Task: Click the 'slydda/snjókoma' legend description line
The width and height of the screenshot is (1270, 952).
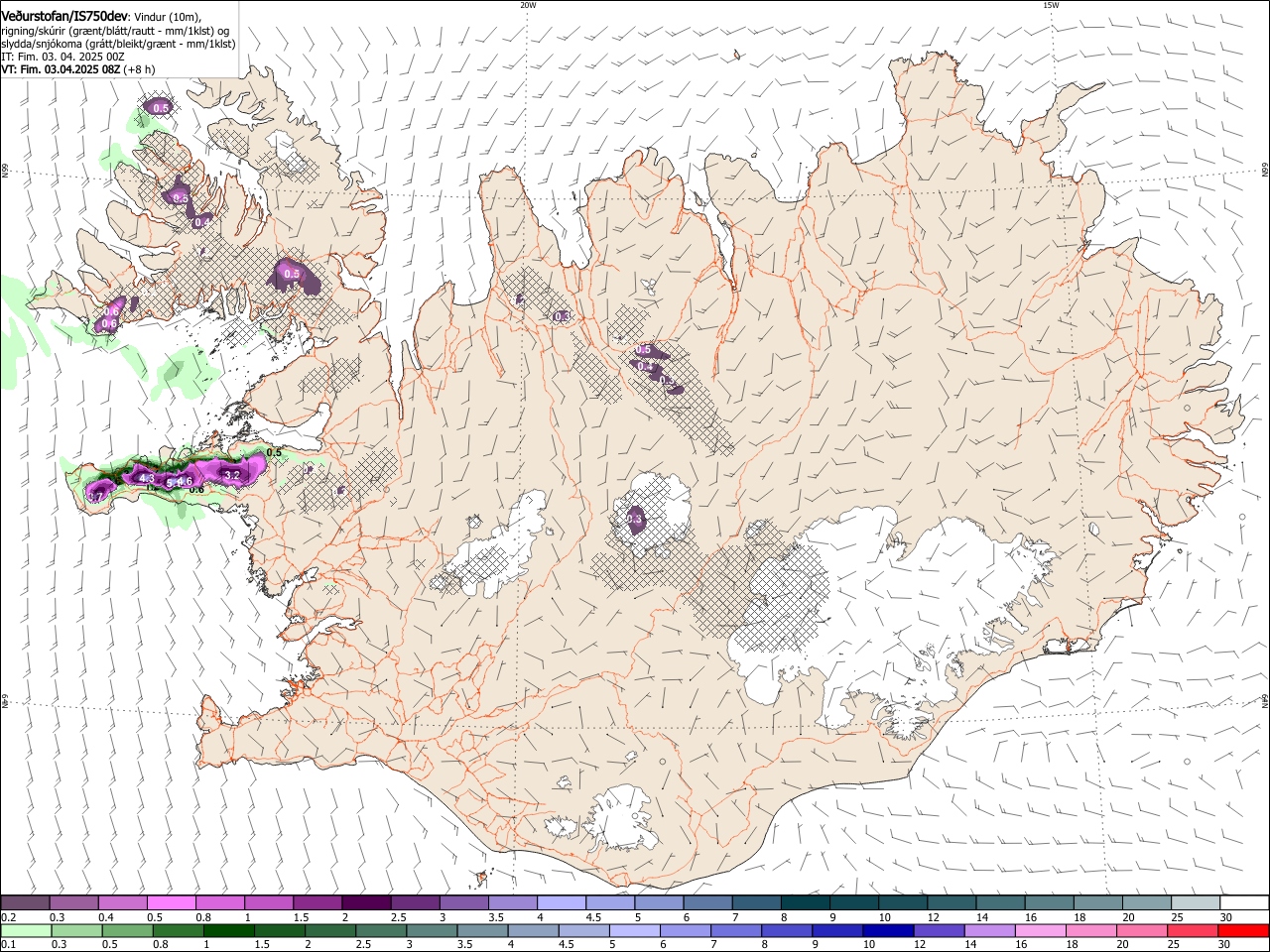Action: coord(118,44)
